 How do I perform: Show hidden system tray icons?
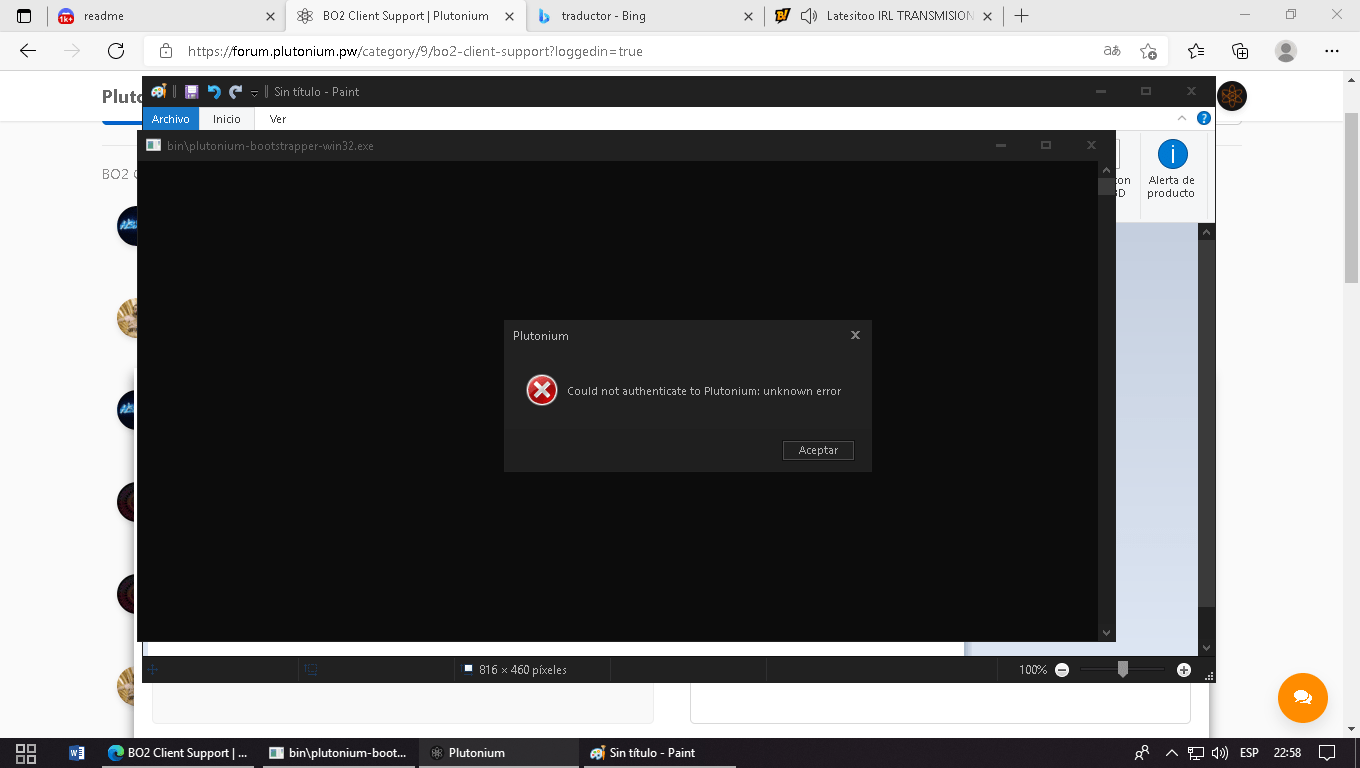(1172, 753)
